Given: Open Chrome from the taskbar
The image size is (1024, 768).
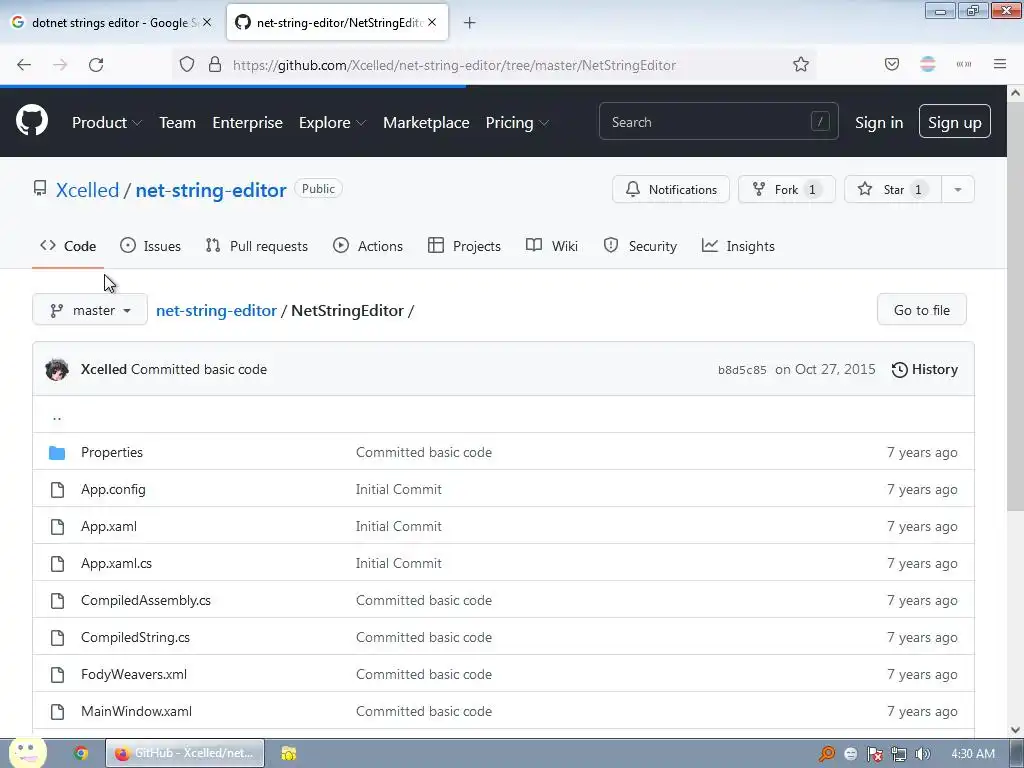Looking at the screenshot, I should click(x=81, y=753).
